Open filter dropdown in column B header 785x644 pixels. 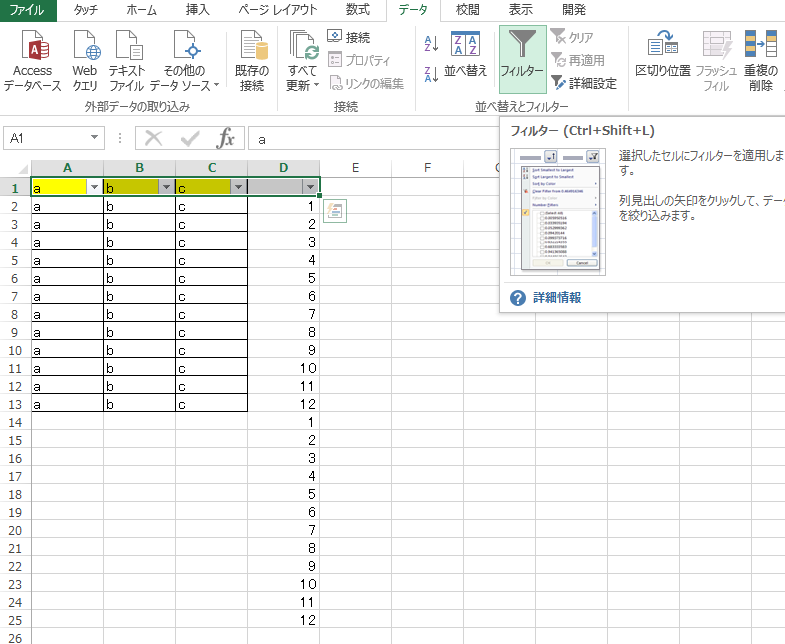166,187
